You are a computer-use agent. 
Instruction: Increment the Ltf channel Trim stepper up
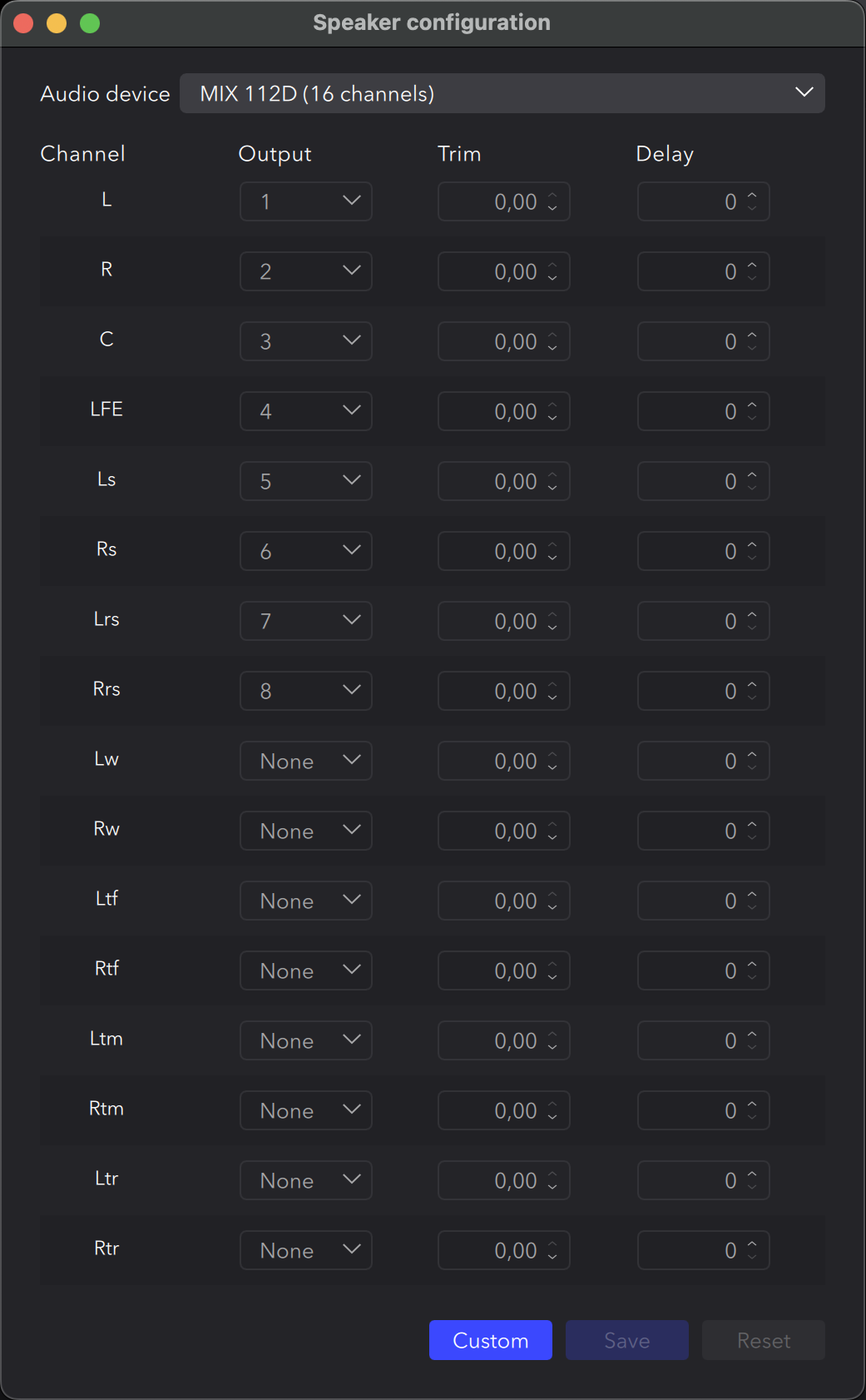(552, 896)
